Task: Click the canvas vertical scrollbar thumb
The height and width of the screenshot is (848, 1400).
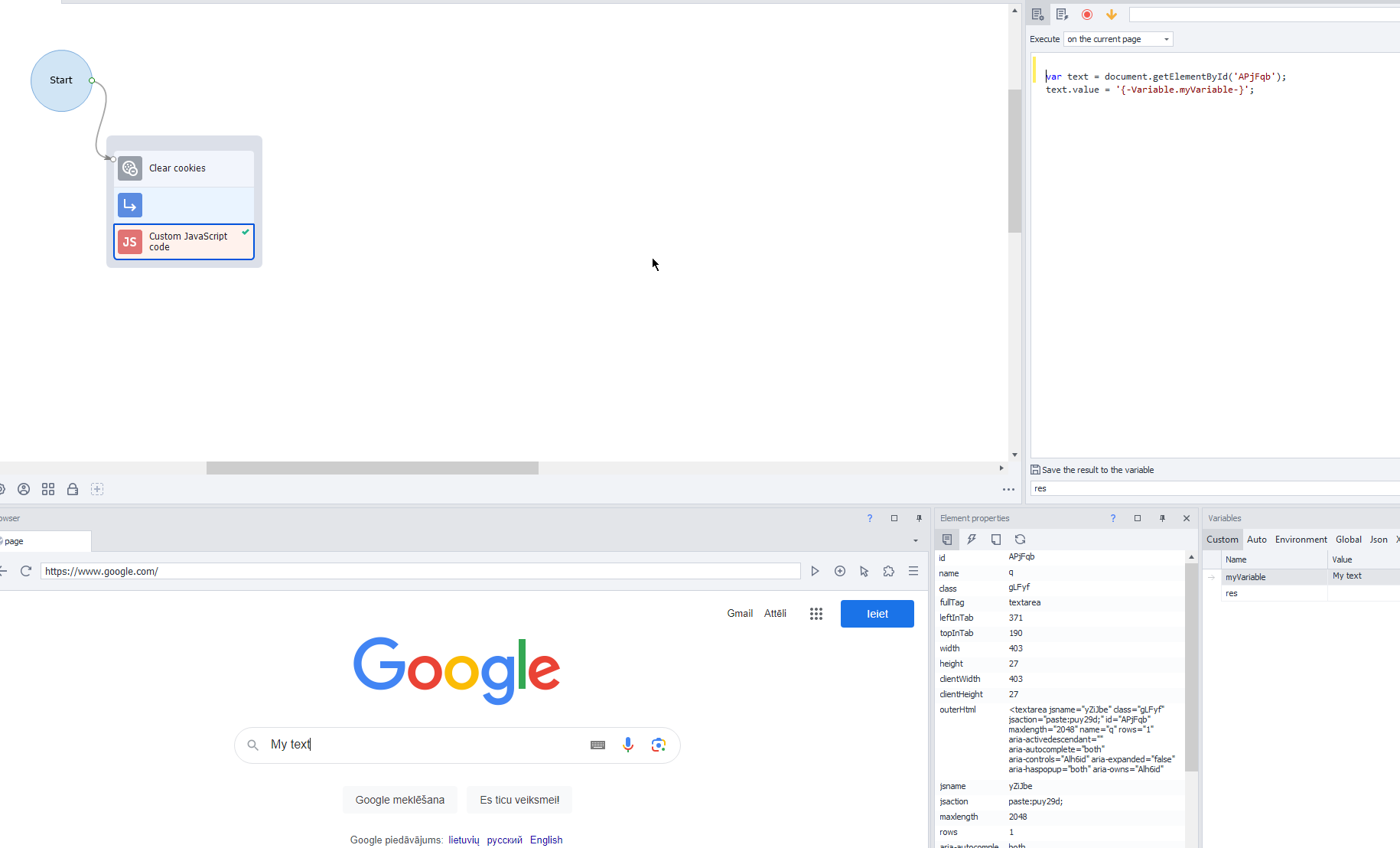Action: (1014, 161)
